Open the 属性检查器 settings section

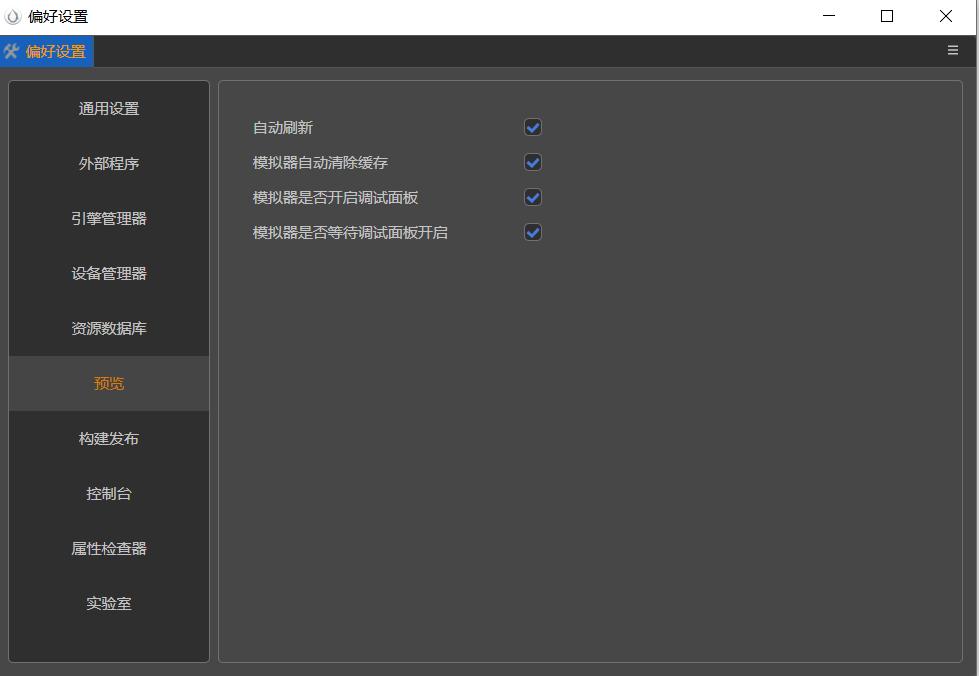(108, 548)
